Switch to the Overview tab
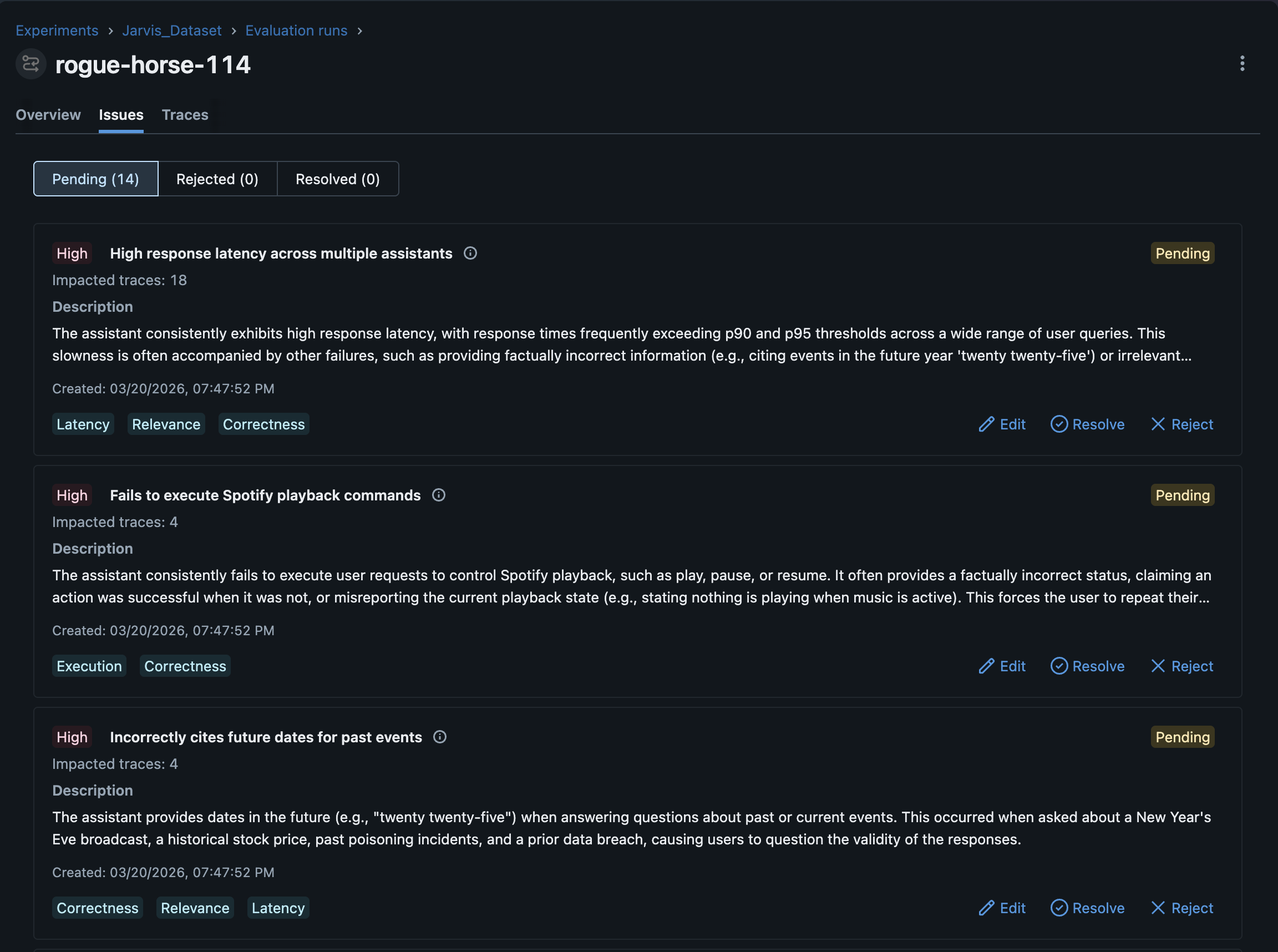This screenshot has height=952, width=1278. pos(48,115)
